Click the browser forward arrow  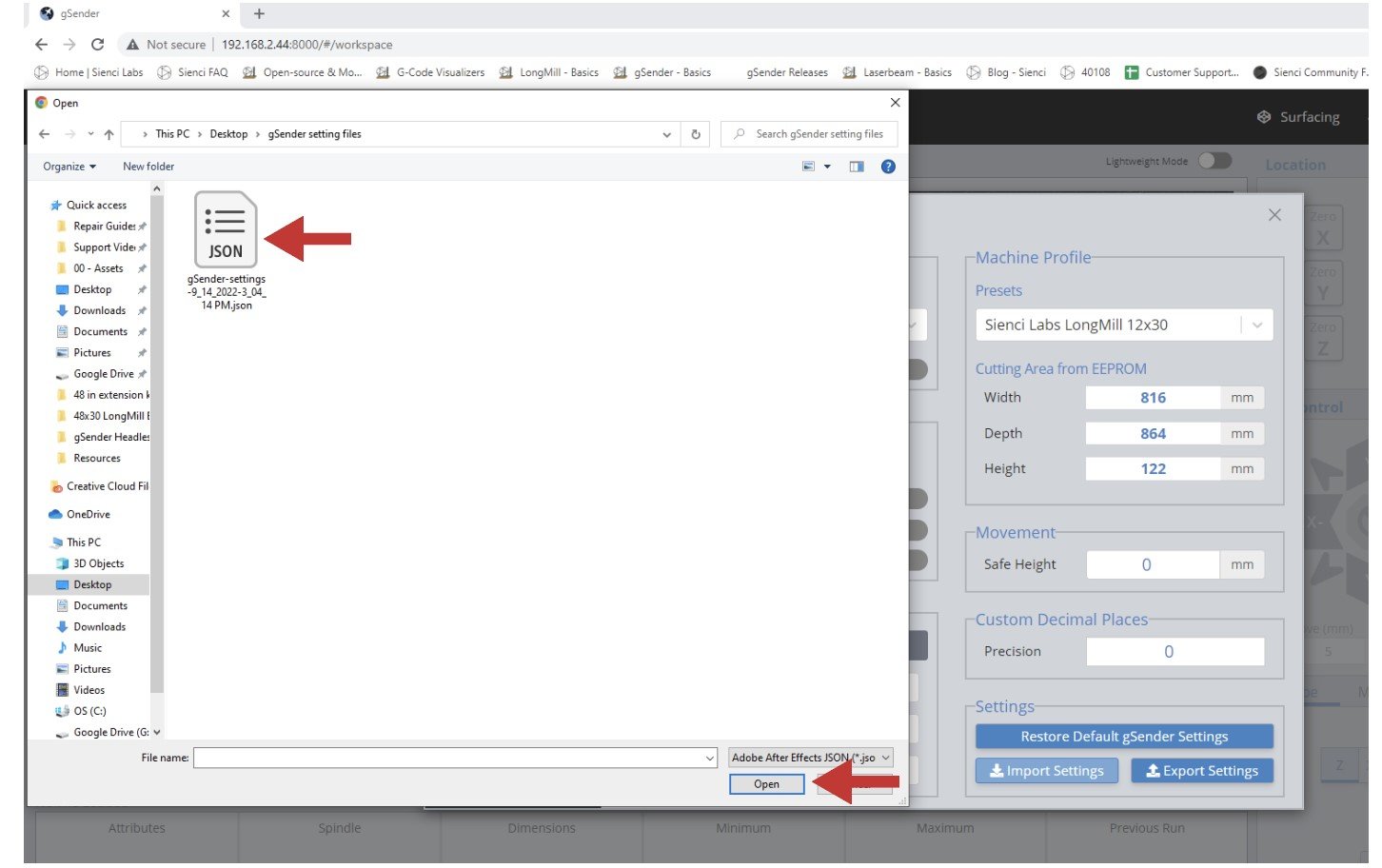(x=69, y=45)
